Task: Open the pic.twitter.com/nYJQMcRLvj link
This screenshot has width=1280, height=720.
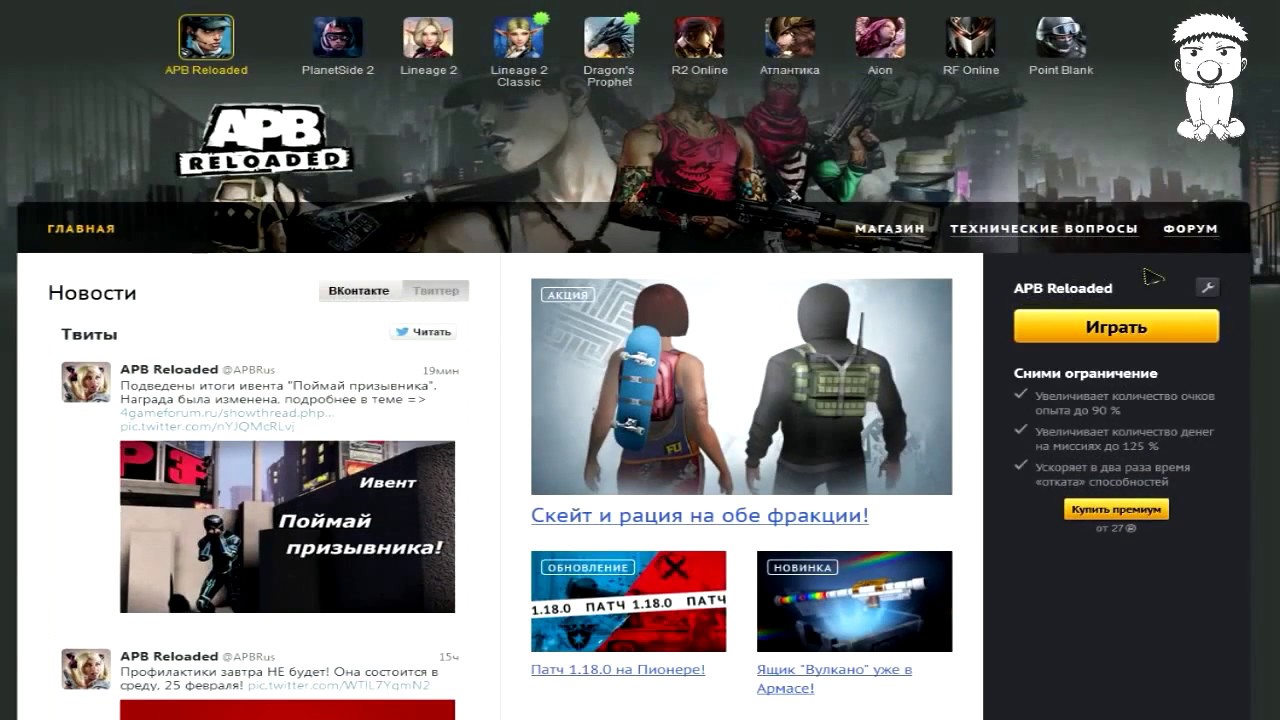Action: pyautogui.click(x=208, y=426)
